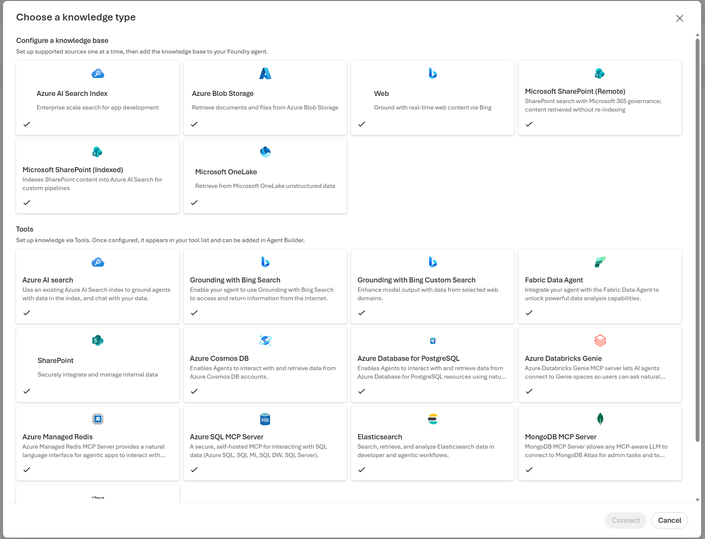
Task: Toggle checkmark on Elasticsearch card
Action: pyautogui.click(x=361, y=469)
